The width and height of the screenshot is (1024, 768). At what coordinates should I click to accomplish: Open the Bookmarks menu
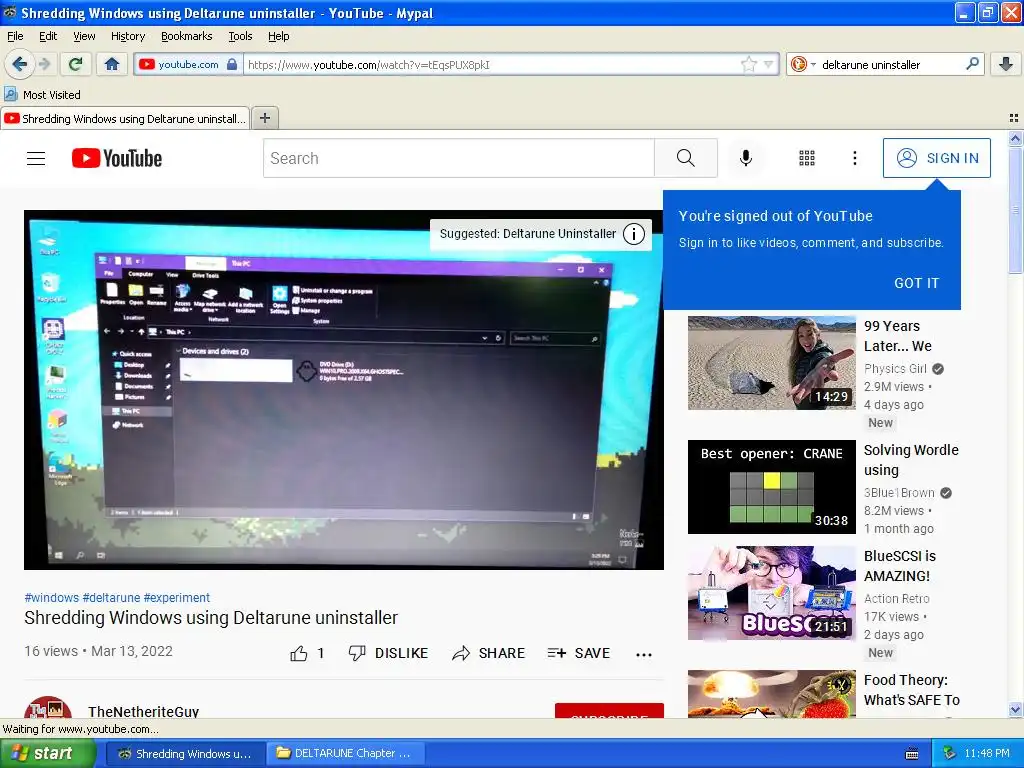[x=186, y=36]
